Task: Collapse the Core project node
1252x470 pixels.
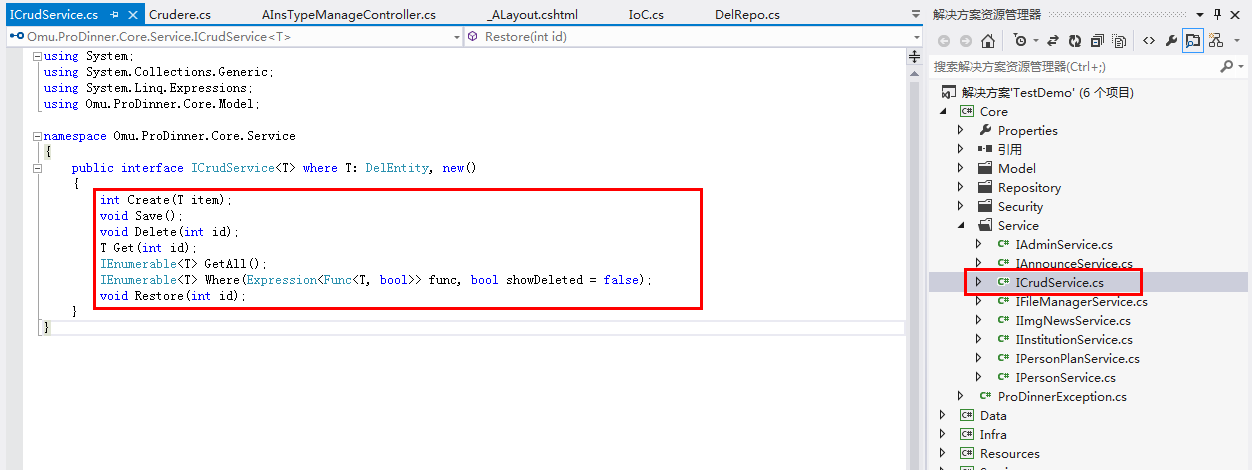Action: (943, 111)
